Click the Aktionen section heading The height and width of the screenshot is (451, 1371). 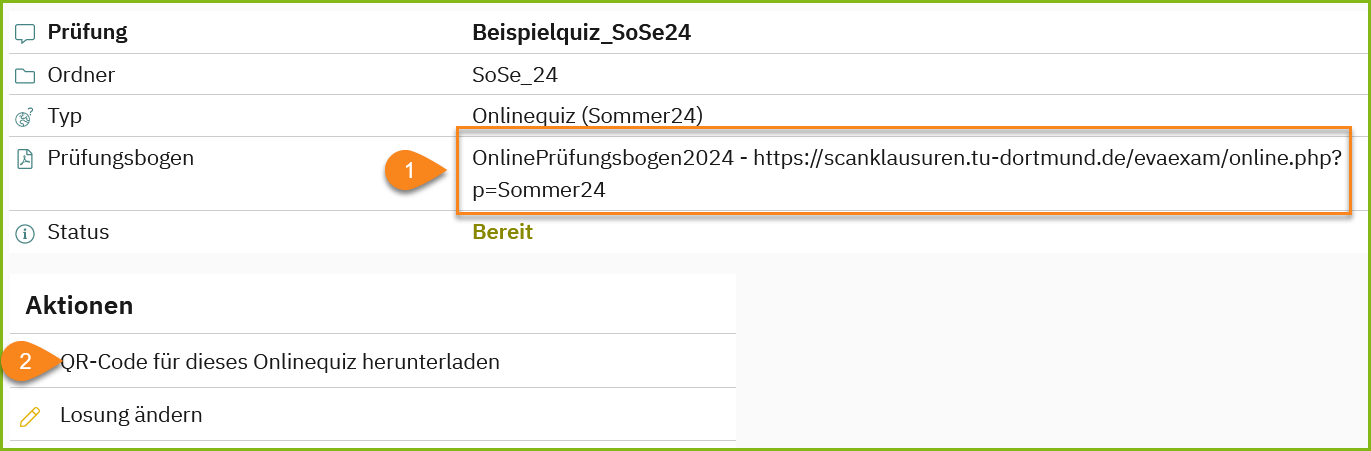pyautogui.click(x=79, y=305)
